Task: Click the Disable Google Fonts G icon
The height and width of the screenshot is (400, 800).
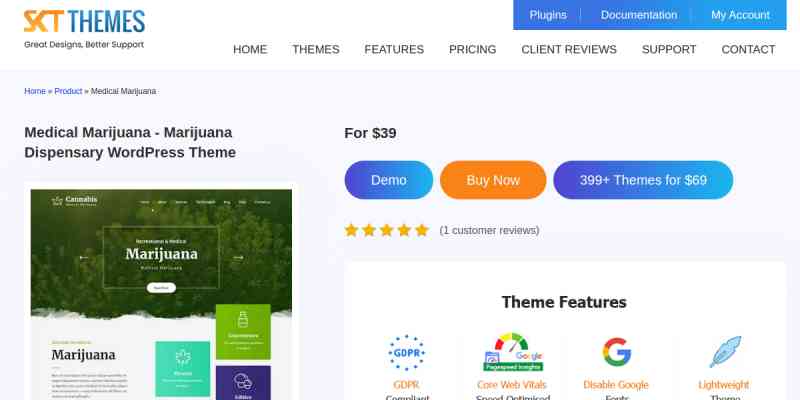Action: tap(616, 352)
